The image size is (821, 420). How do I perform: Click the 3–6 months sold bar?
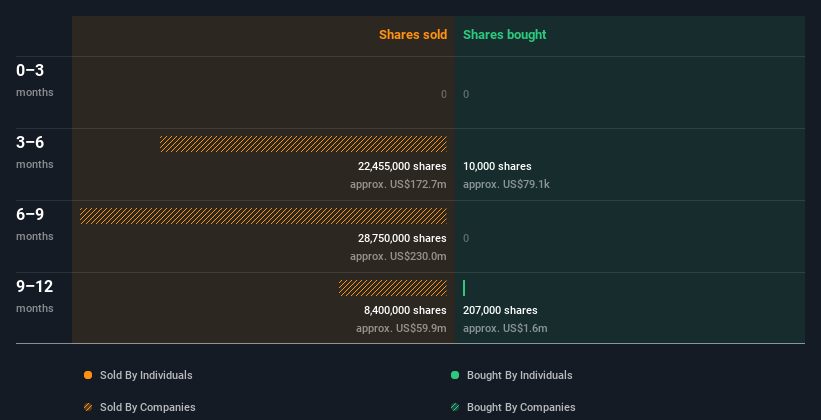(x=303, y=144)
